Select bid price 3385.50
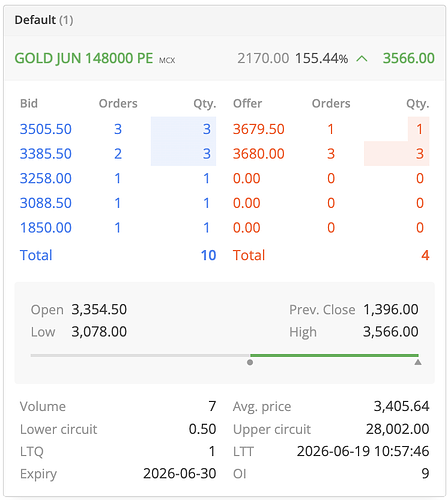Image resolution: width=448 pixels, height=500 pixels. 46,154
